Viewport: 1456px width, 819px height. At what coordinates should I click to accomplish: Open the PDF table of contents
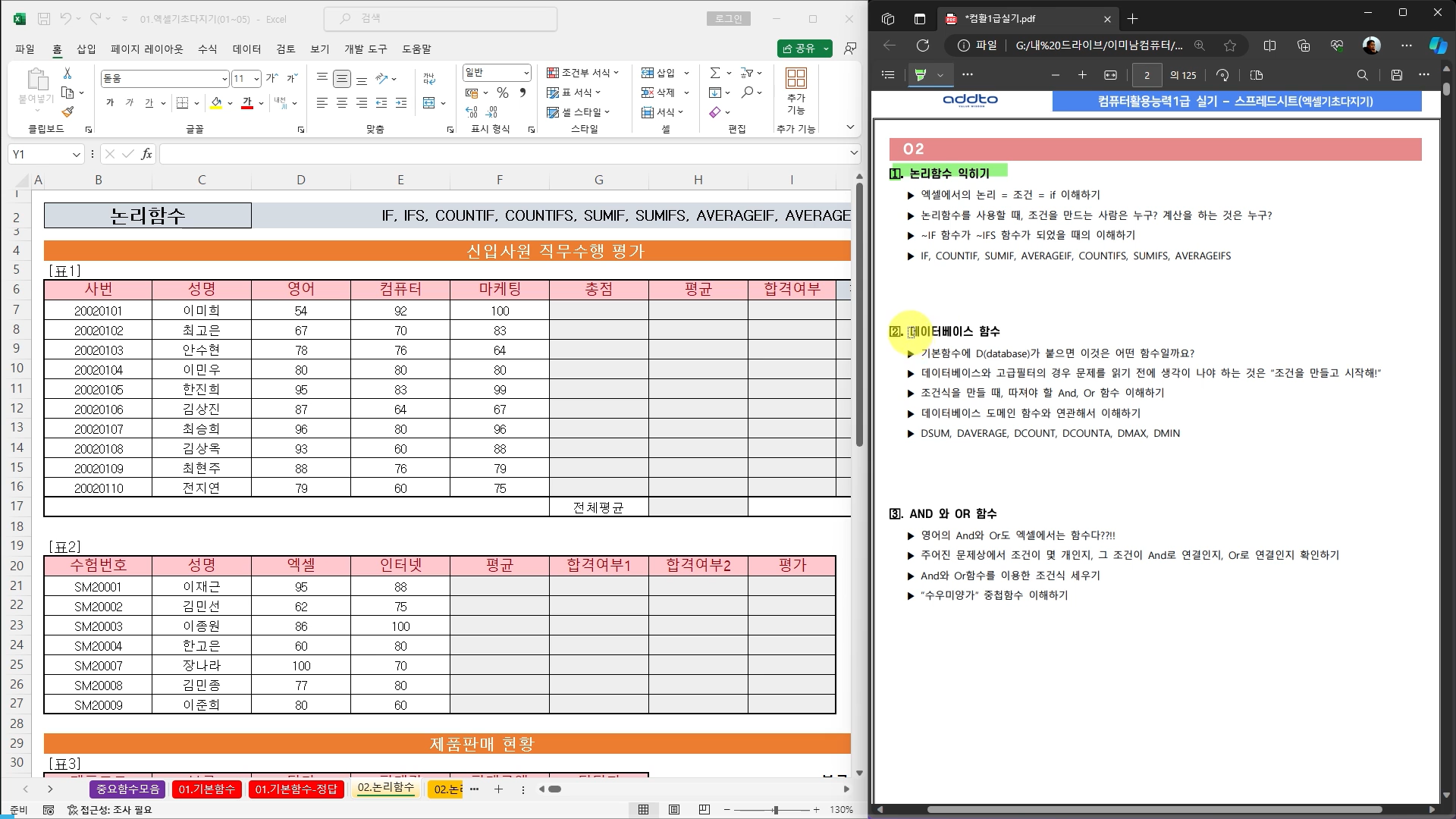(x=888, y=75)
